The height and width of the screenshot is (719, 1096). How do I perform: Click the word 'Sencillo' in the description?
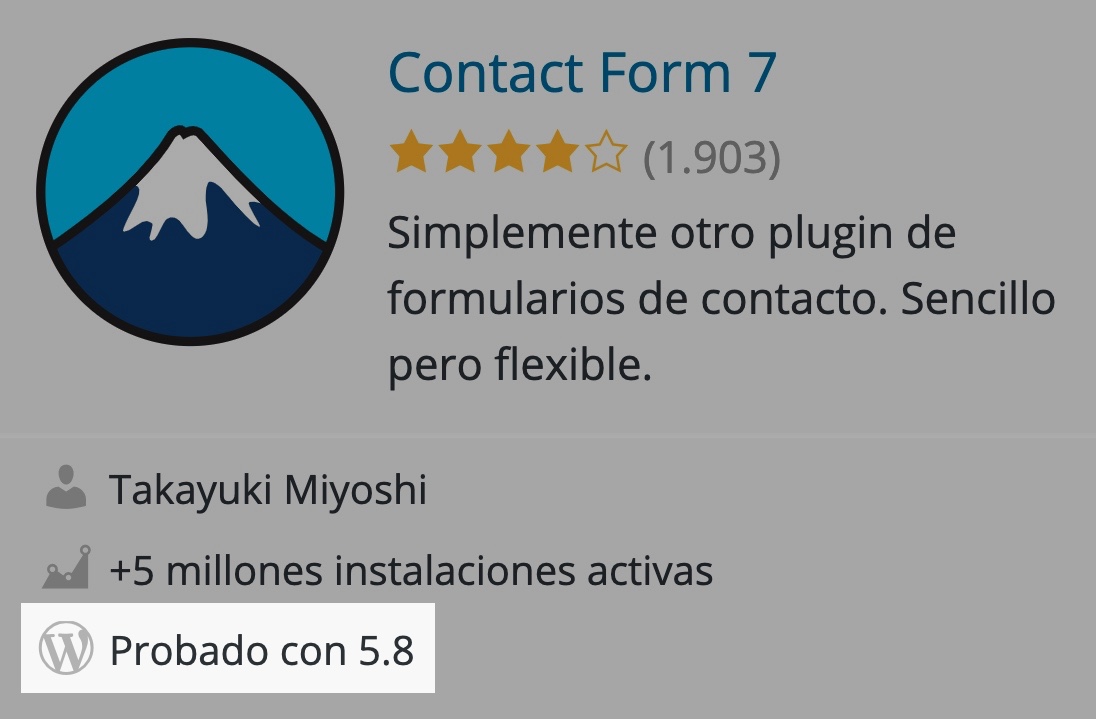[978, 298]
